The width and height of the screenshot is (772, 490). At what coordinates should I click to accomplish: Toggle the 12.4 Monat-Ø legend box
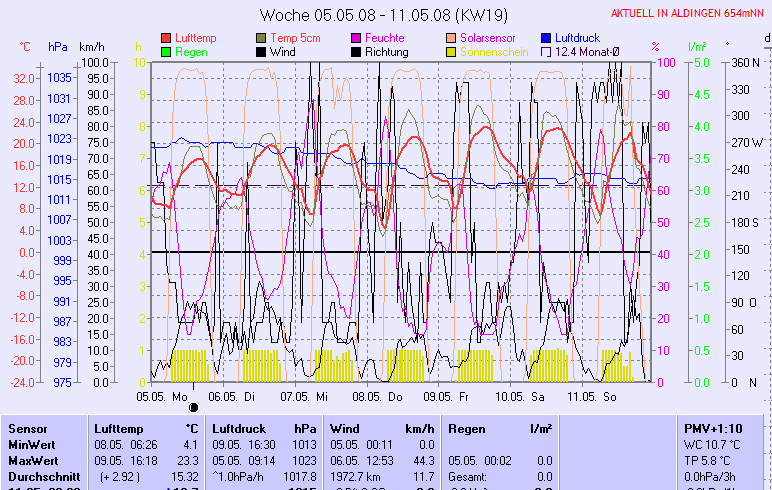click(546, 52)
